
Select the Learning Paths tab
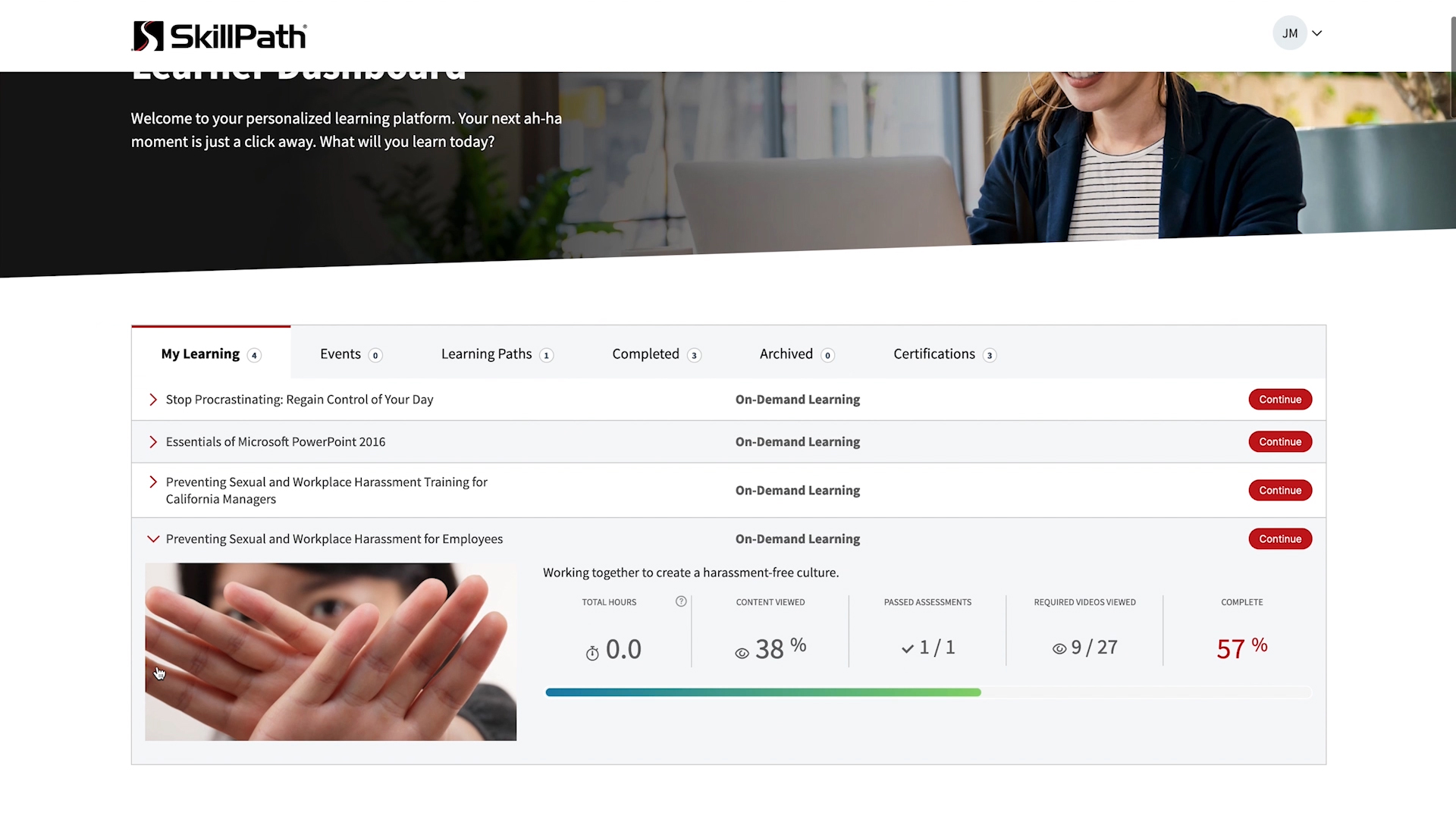(x=486, y=353)
